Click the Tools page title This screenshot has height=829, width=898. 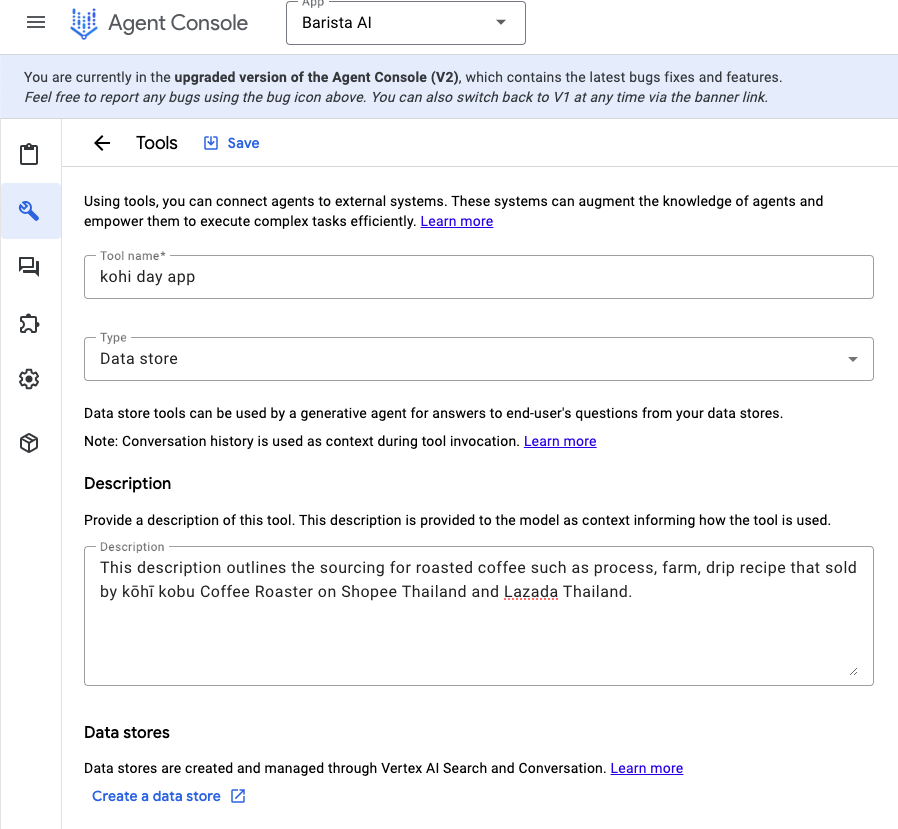point(157,143)
